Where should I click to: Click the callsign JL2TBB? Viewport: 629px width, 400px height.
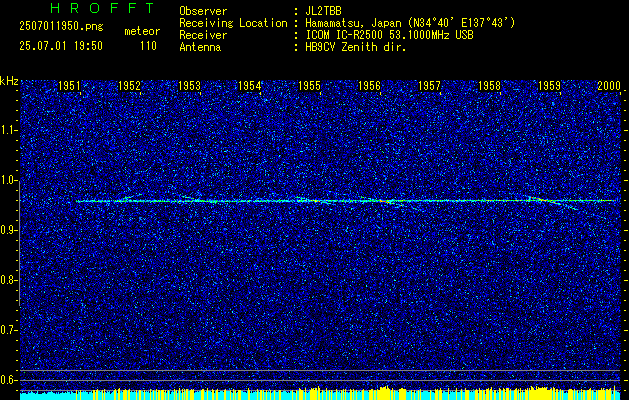click(x=323, y=11)
